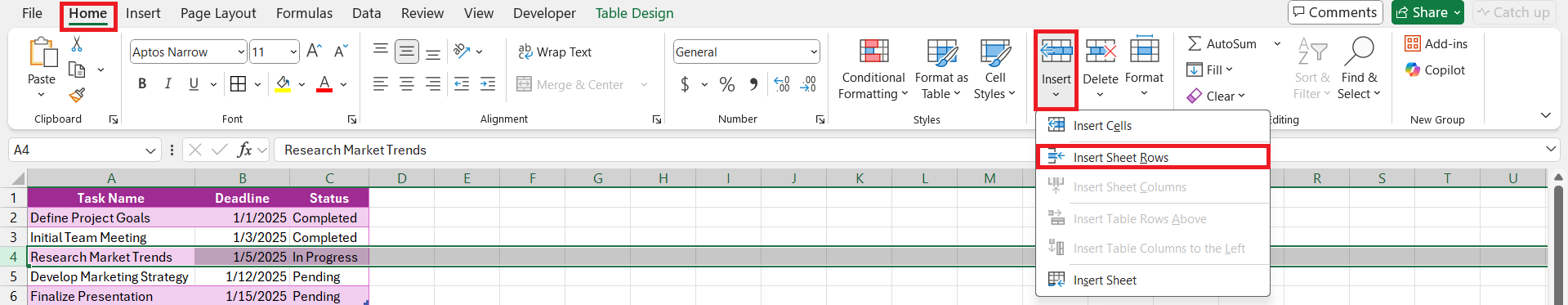Viewport: 1568px width, 305px height.
Task: Open the Clear button
Action: [1216, 96]
